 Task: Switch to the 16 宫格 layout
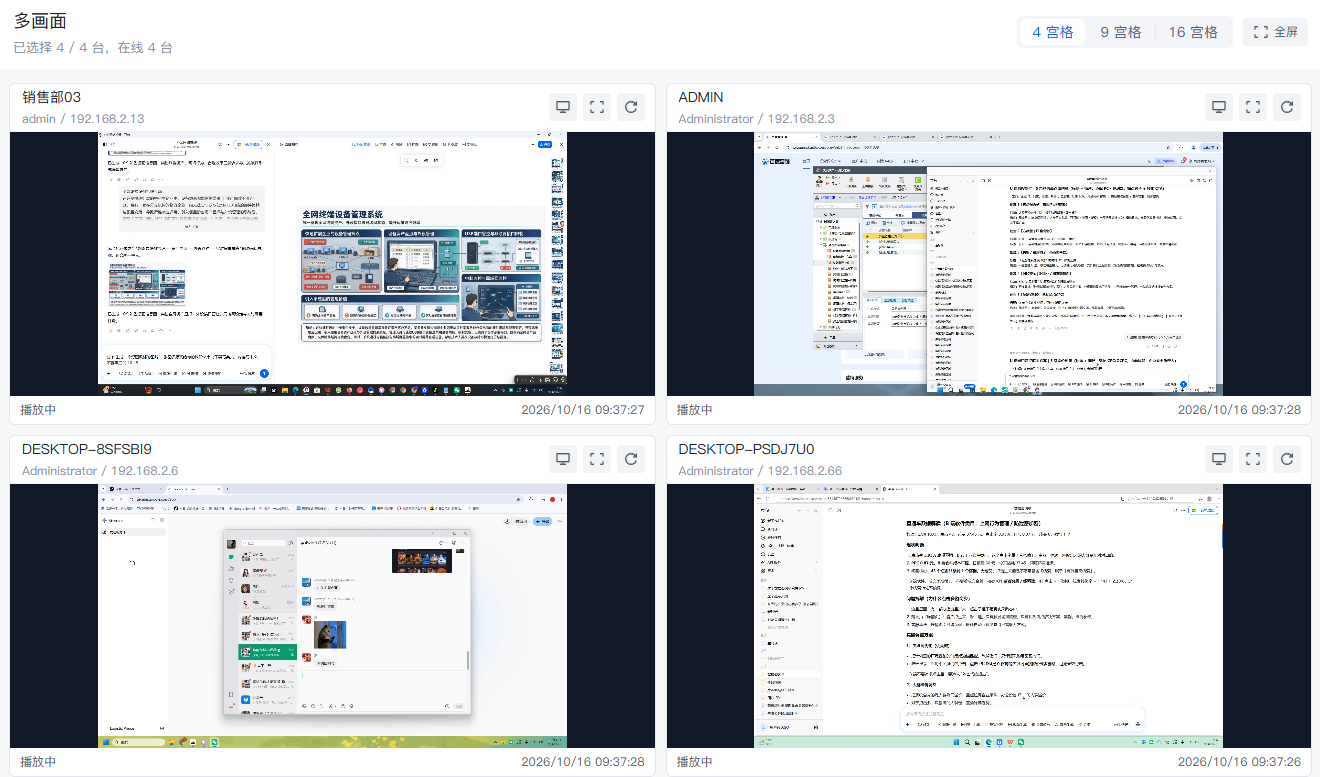(x=1193, y=32)
